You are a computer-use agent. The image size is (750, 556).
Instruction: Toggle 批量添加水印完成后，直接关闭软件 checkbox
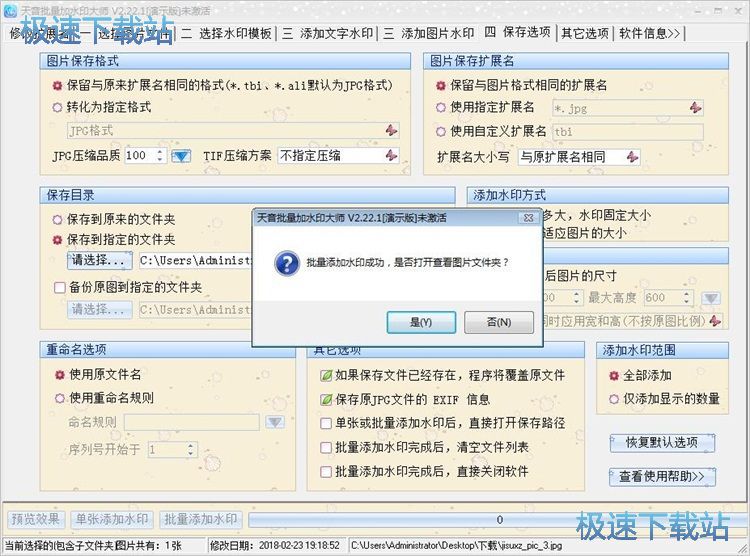(x=326, y=472)
